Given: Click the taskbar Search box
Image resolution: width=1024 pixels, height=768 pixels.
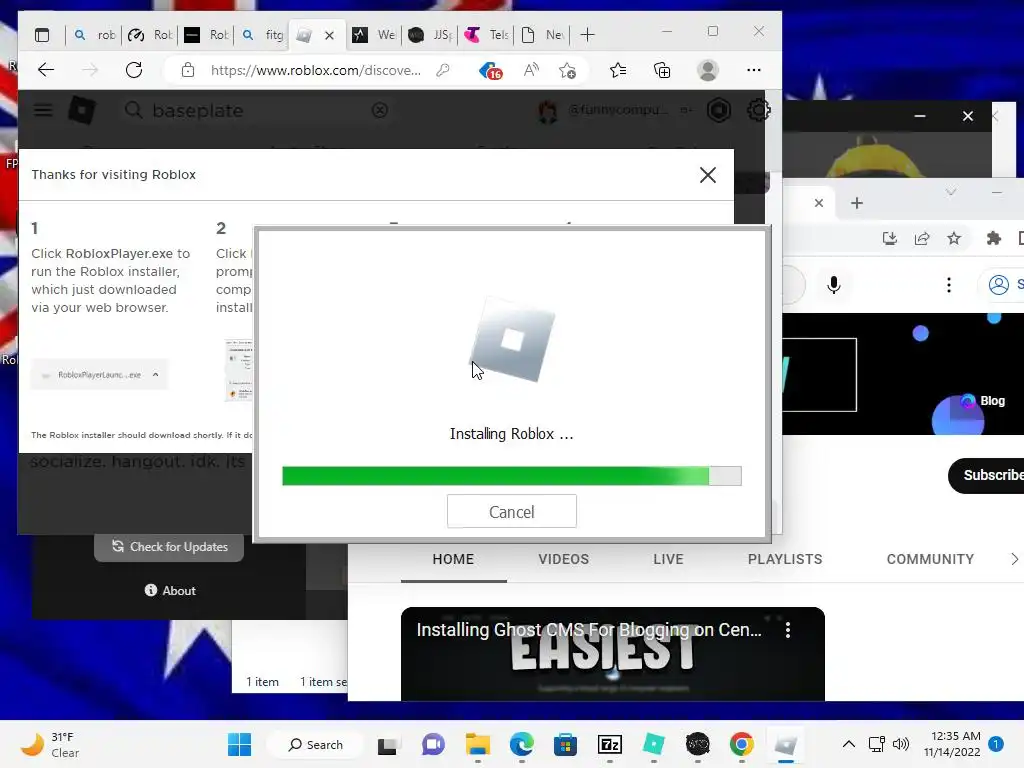Looking at the screenshot, I should tap(316, 744).
